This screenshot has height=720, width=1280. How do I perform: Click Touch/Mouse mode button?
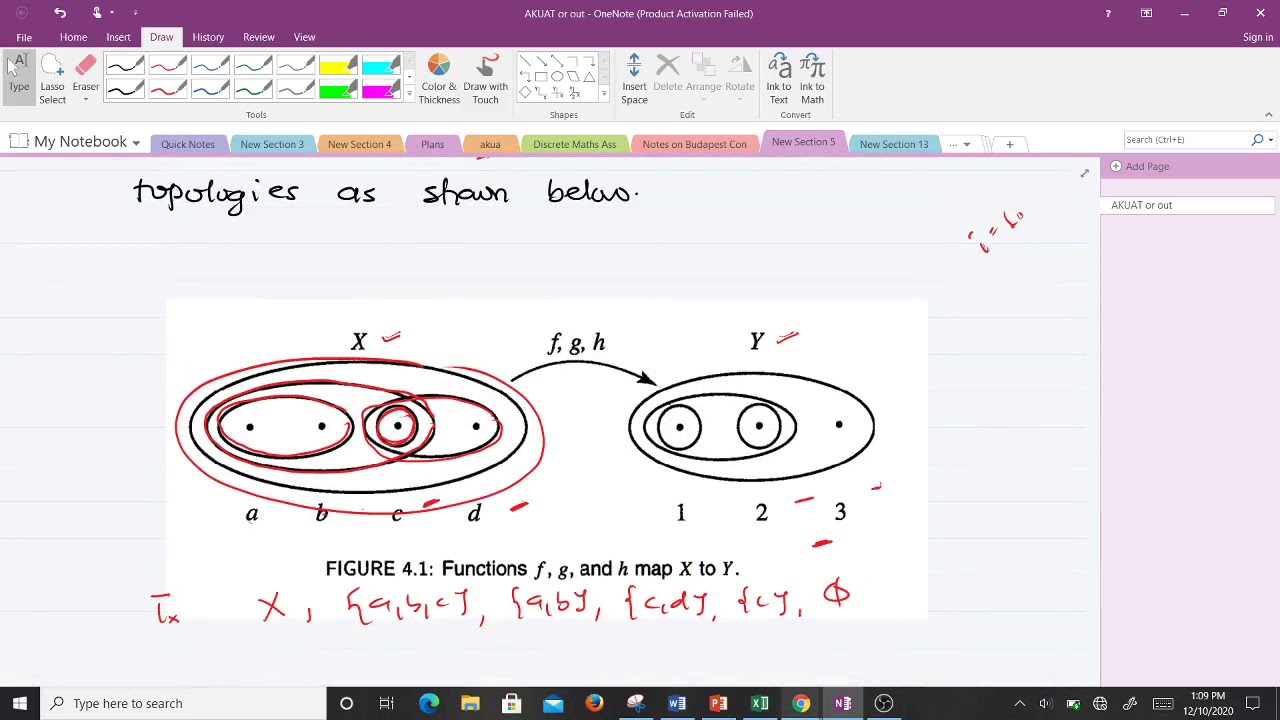pyautogui.click(x=99, y=13)
